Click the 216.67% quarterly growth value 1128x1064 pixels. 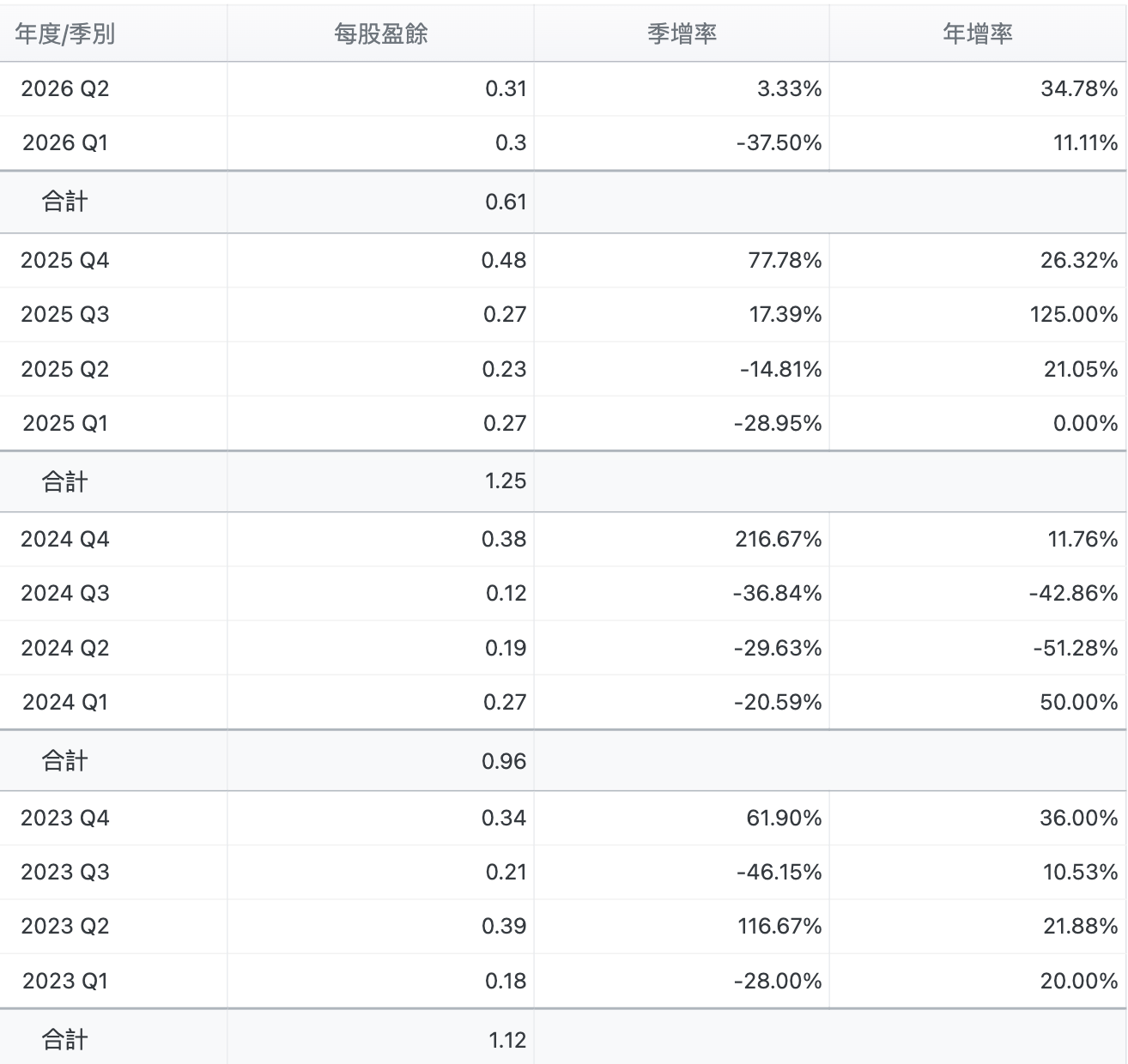point(779,539)
